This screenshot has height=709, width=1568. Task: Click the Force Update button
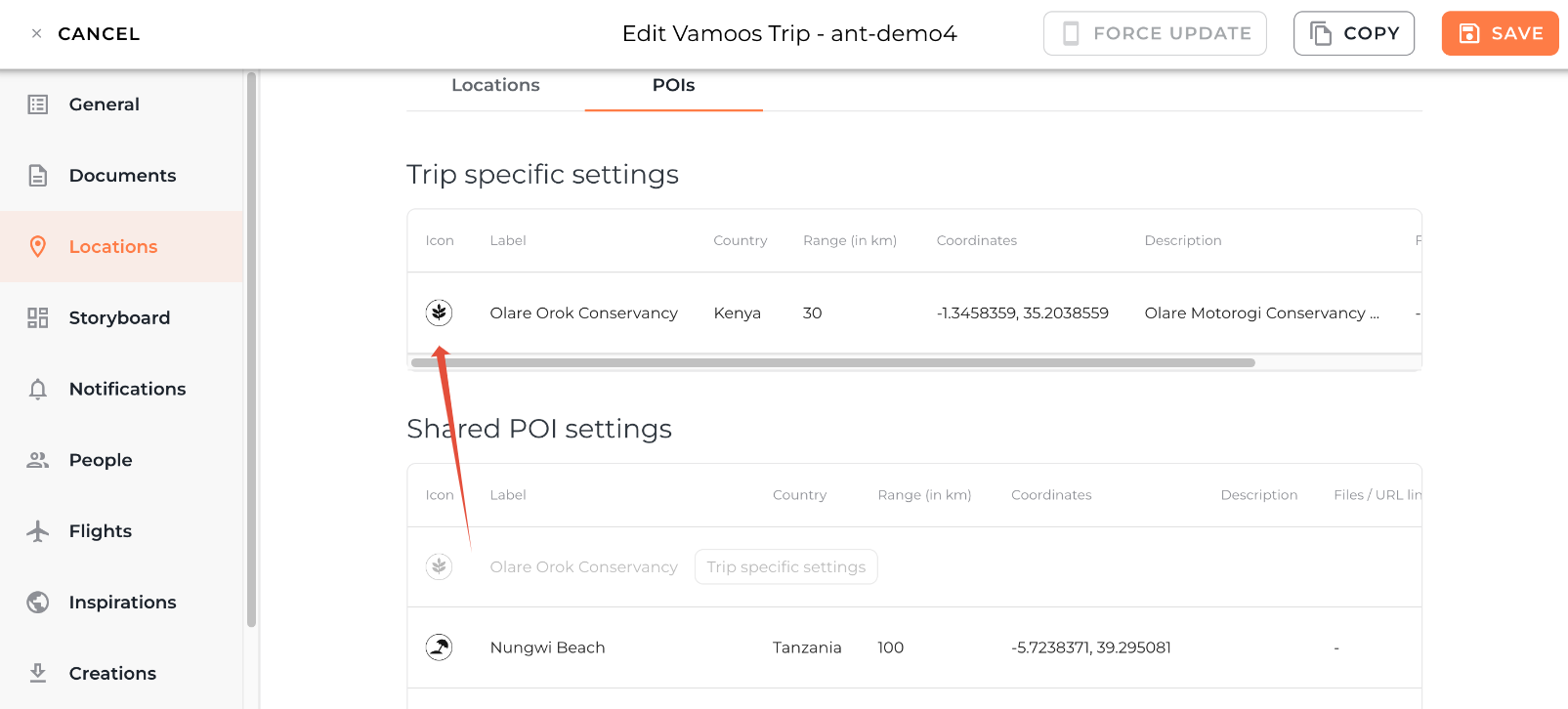(1155, 33)
